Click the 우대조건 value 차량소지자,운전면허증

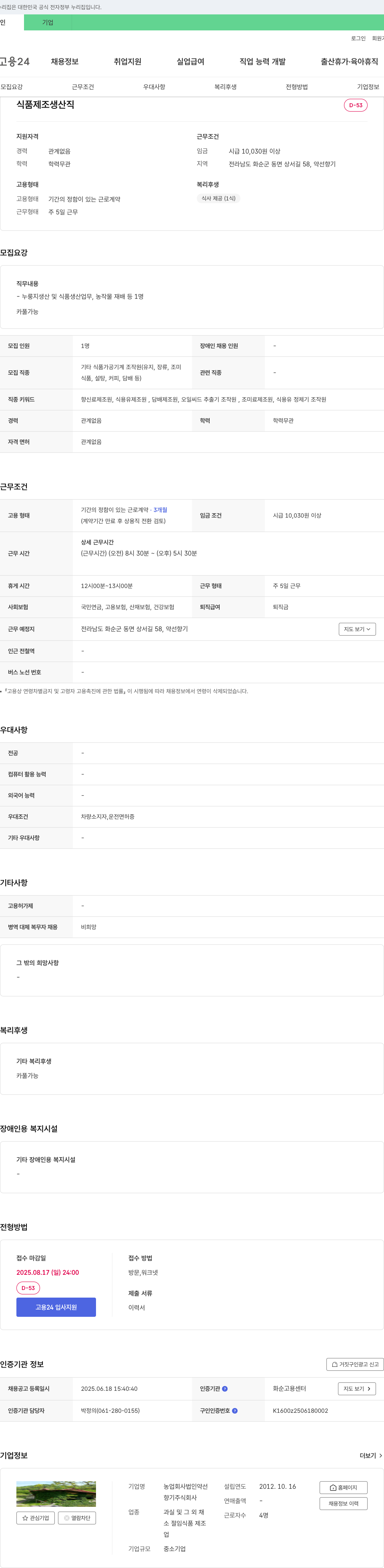pyautogui.click(x=108, y=817)
